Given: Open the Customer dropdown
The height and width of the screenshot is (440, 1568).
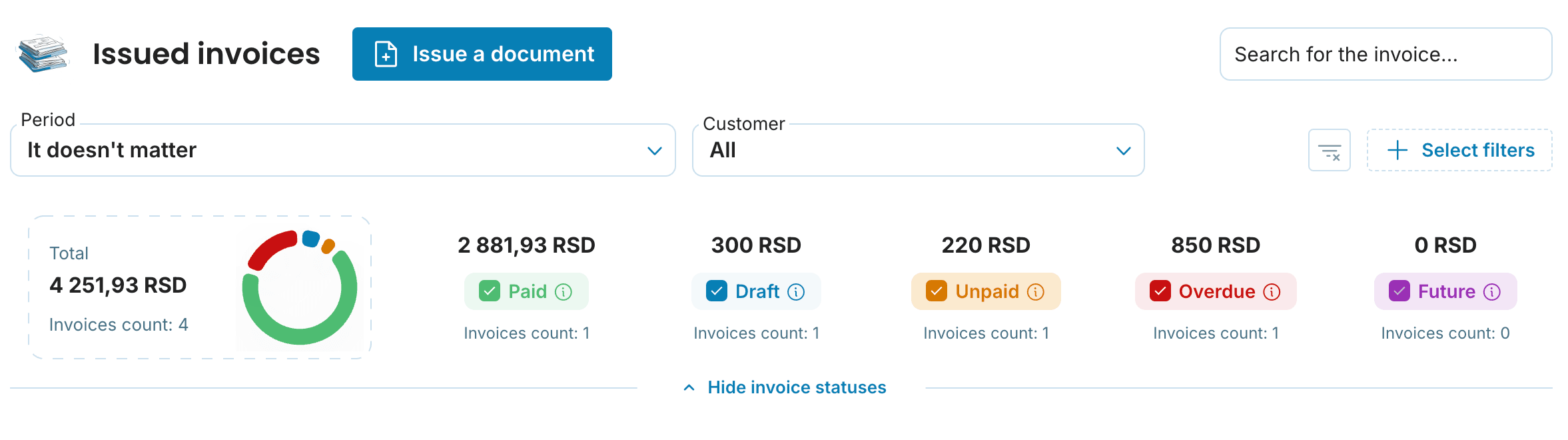Looking at the screenshot, I should [x=918, y=151].
